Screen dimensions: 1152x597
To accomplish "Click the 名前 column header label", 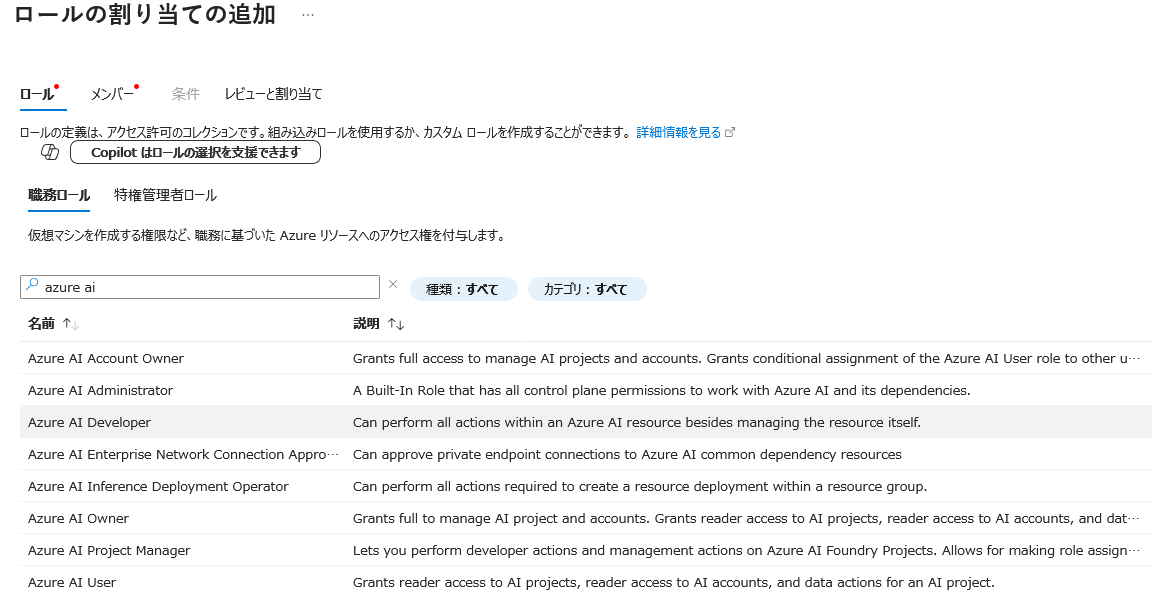I will 41,324.
